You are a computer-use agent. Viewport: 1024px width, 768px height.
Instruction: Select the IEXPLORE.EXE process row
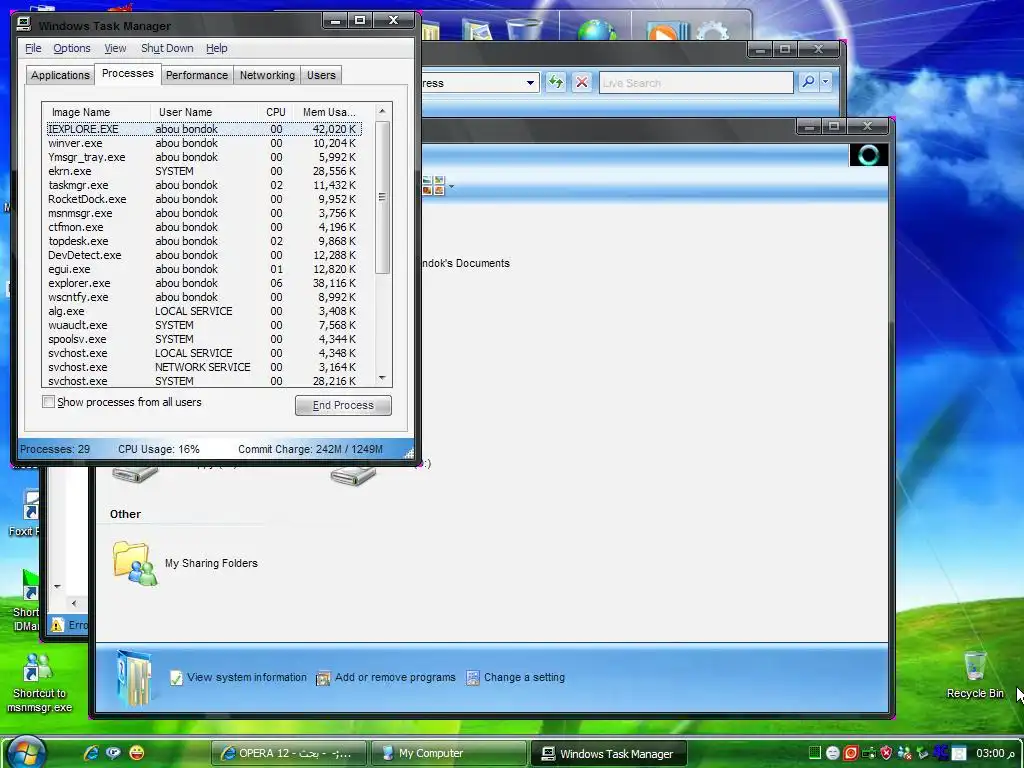tap(204, 129)
